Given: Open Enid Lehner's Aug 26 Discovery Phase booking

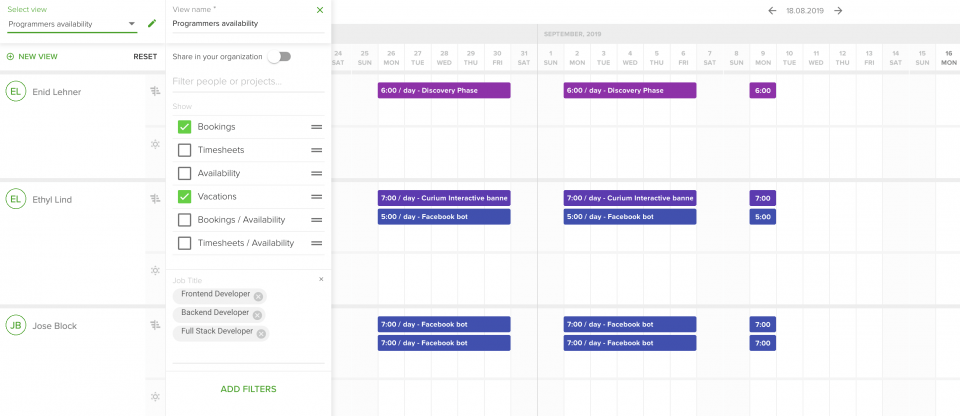Looking at the screenshot, I should [444, 90].
